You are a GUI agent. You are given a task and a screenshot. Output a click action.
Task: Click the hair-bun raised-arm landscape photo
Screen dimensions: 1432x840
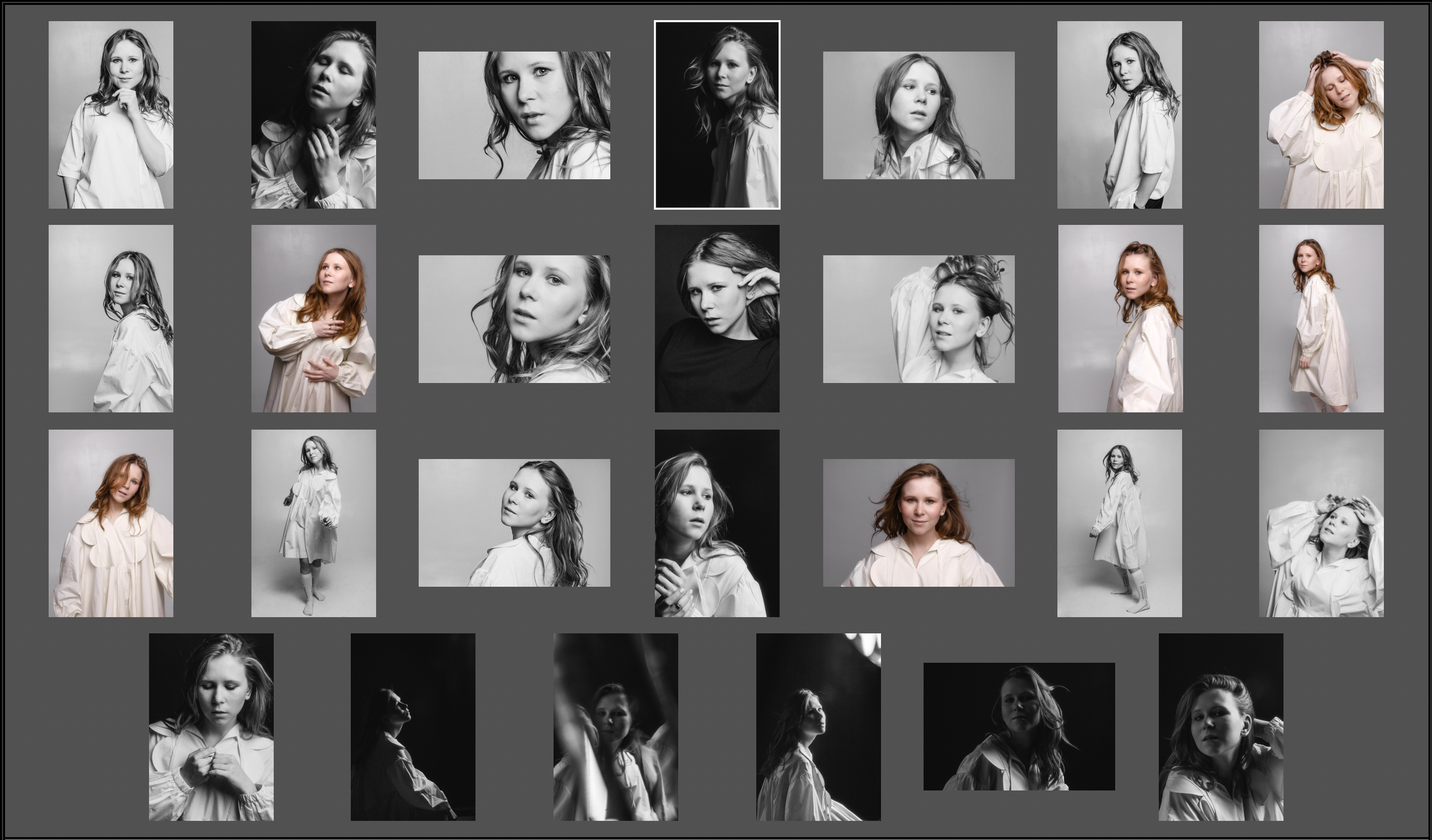(918, 319)
